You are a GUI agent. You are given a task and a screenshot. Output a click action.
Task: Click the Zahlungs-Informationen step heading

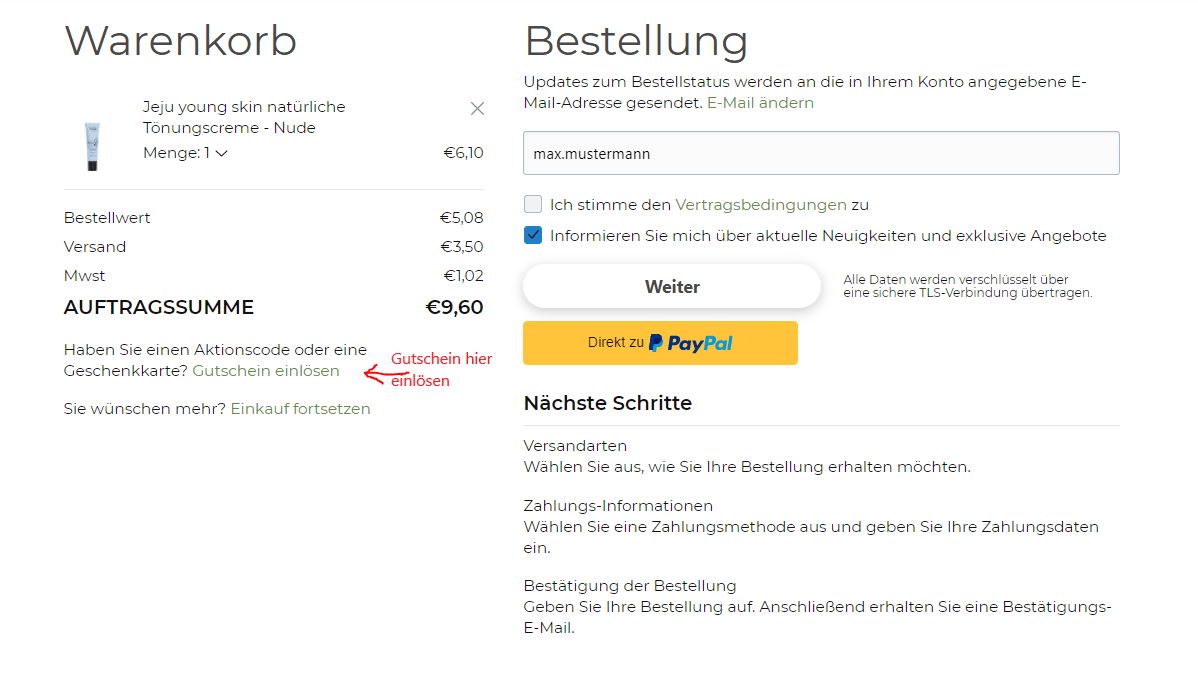point(618,506)
